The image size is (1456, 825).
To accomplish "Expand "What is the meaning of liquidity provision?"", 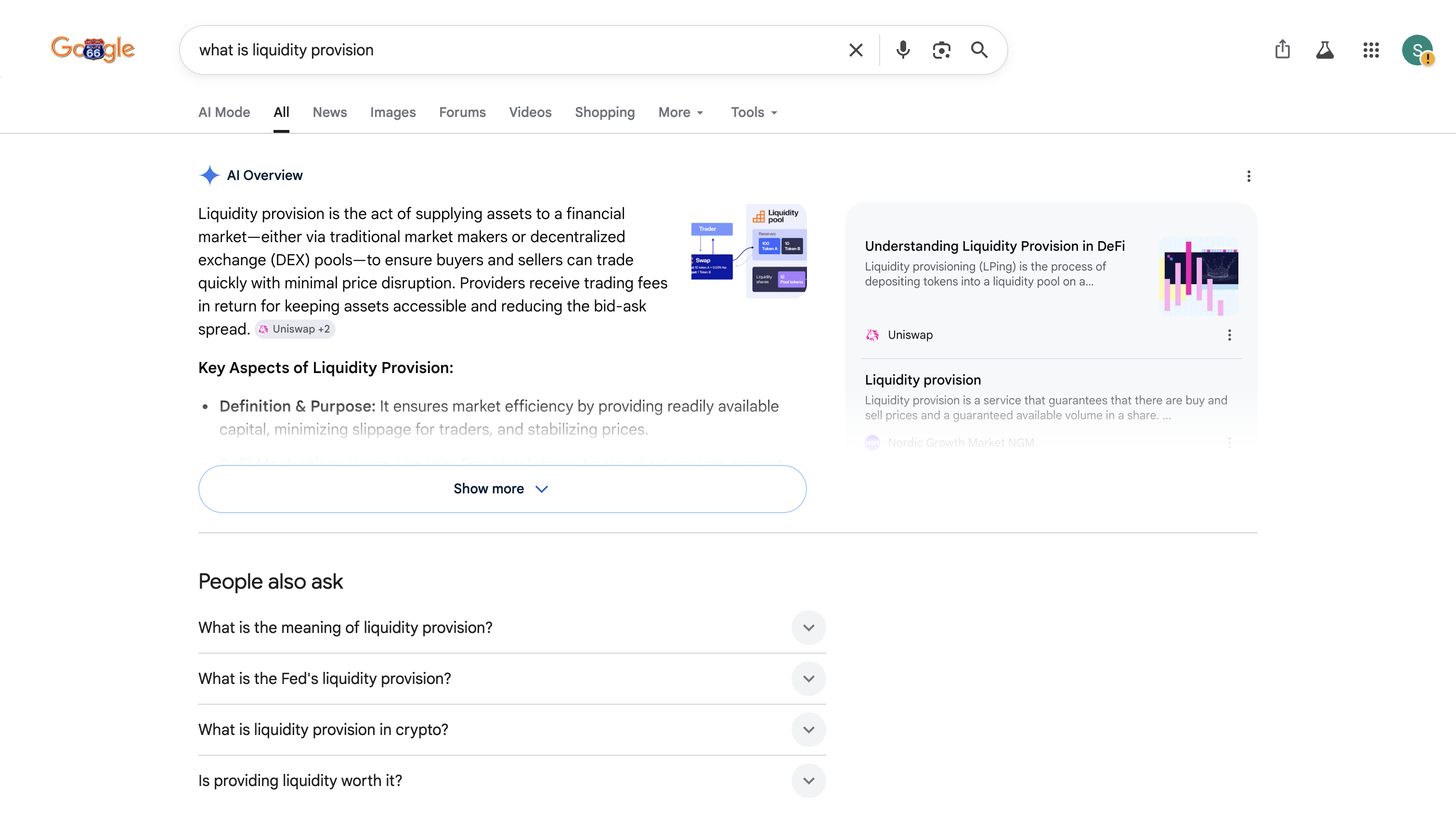I will (x=512, y=627).
